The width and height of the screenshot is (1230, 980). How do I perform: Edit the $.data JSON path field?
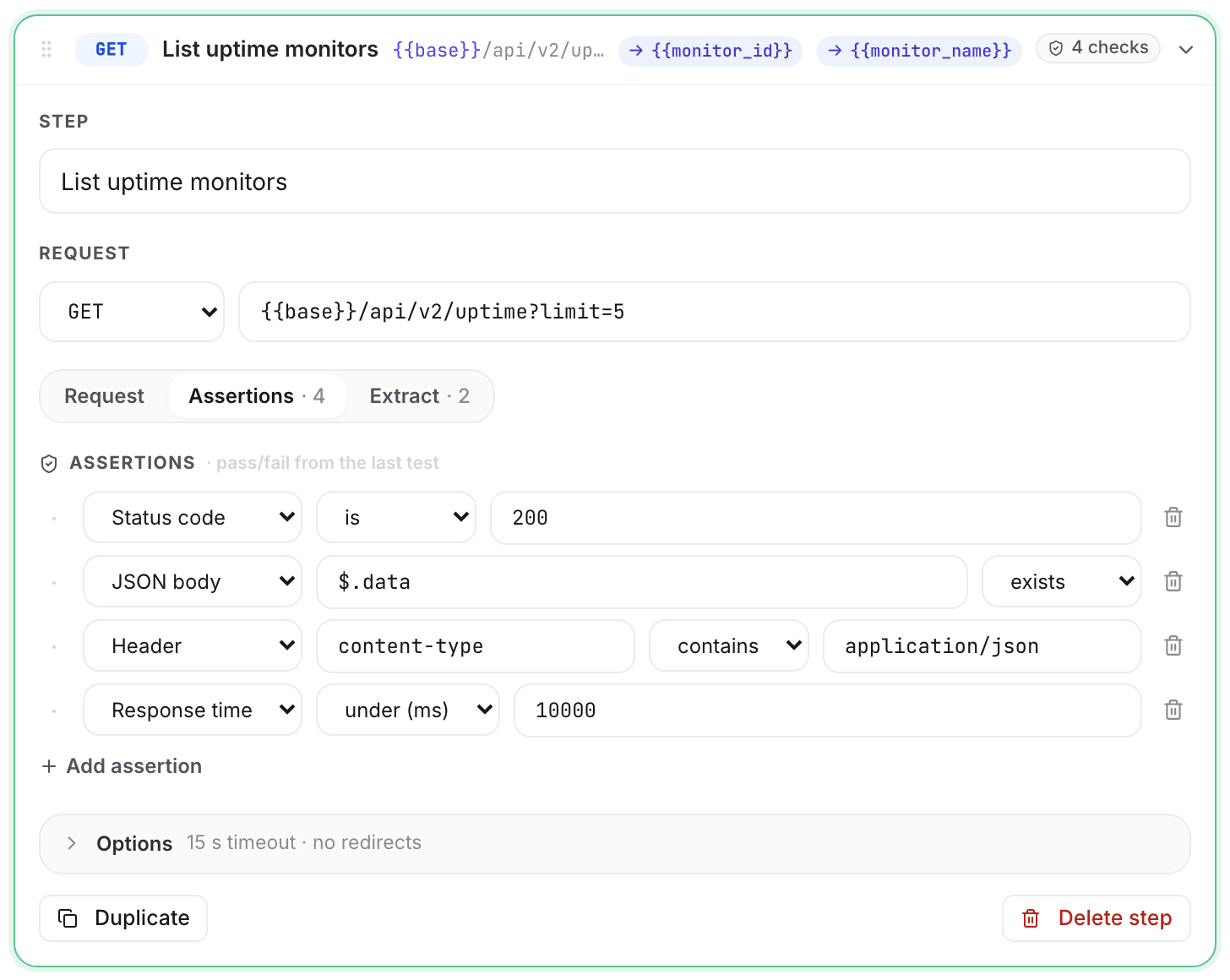pyautogui.click(x=642, y=582)
